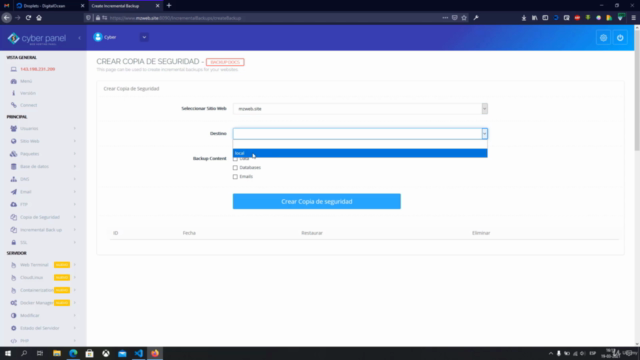The height and width of the screenshot is (360, 640).
Task: Click the Restaurar column header
Action: (x=312, y=233)
